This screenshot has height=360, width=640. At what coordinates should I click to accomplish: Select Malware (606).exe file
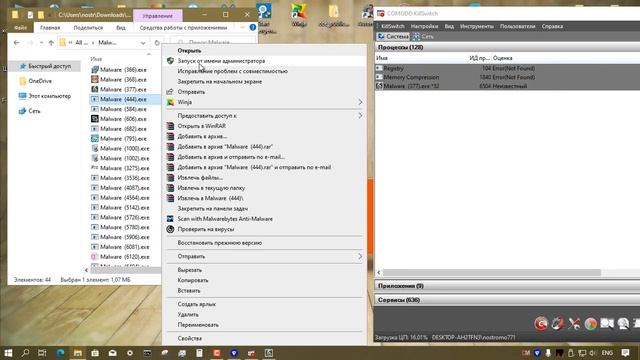pyautogui.click(x=119, y=119)
